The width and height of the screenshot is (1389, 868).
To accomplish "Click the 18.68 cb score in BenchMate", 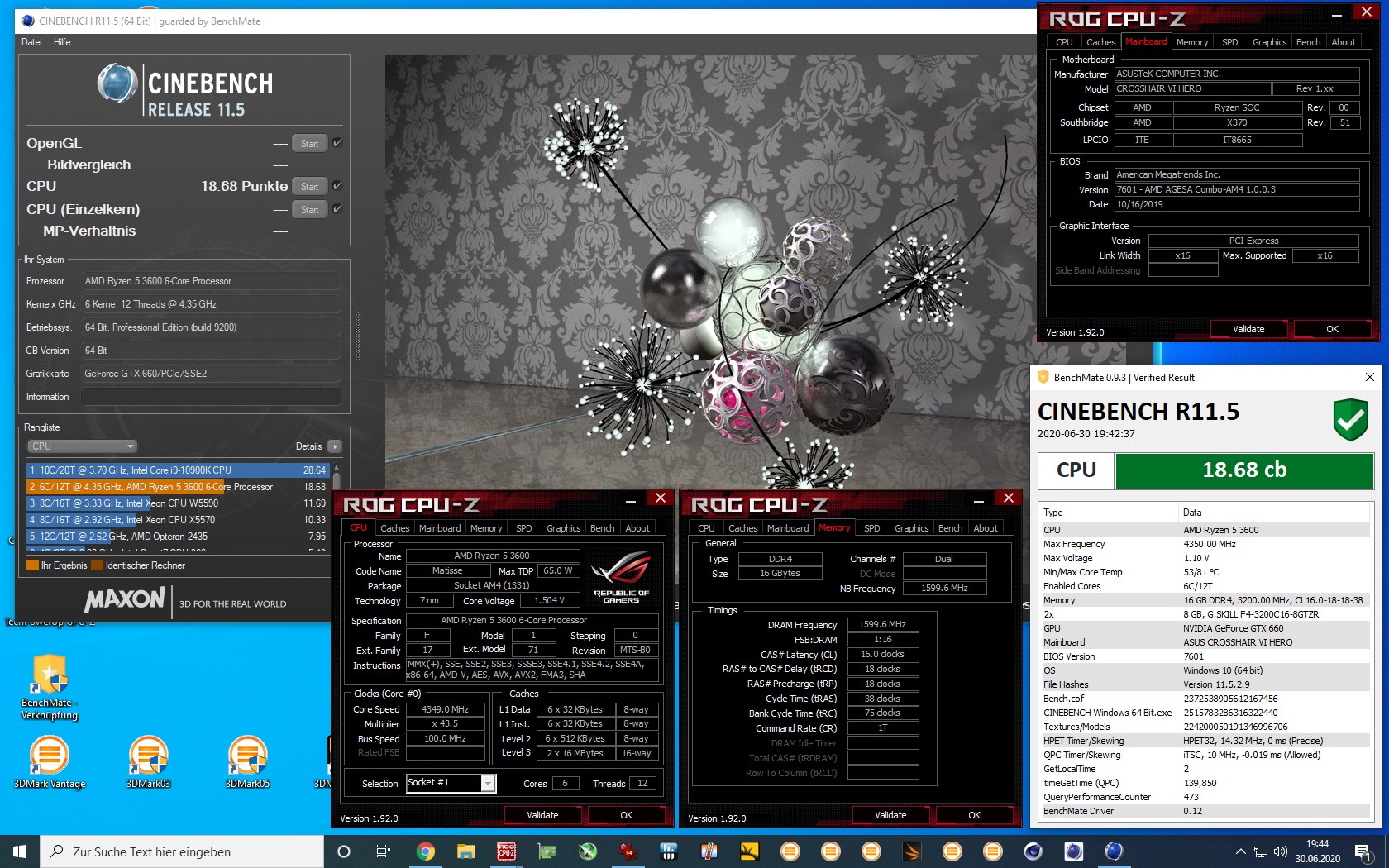I will (1244, 470).
